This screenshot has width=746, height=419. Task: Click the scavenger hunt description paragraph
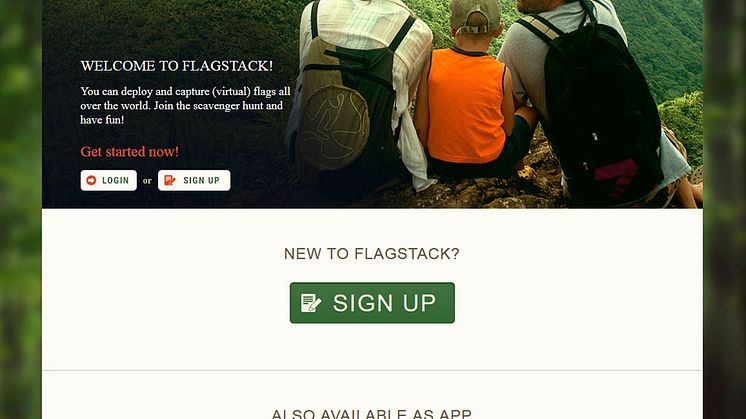tap(185, 106)
